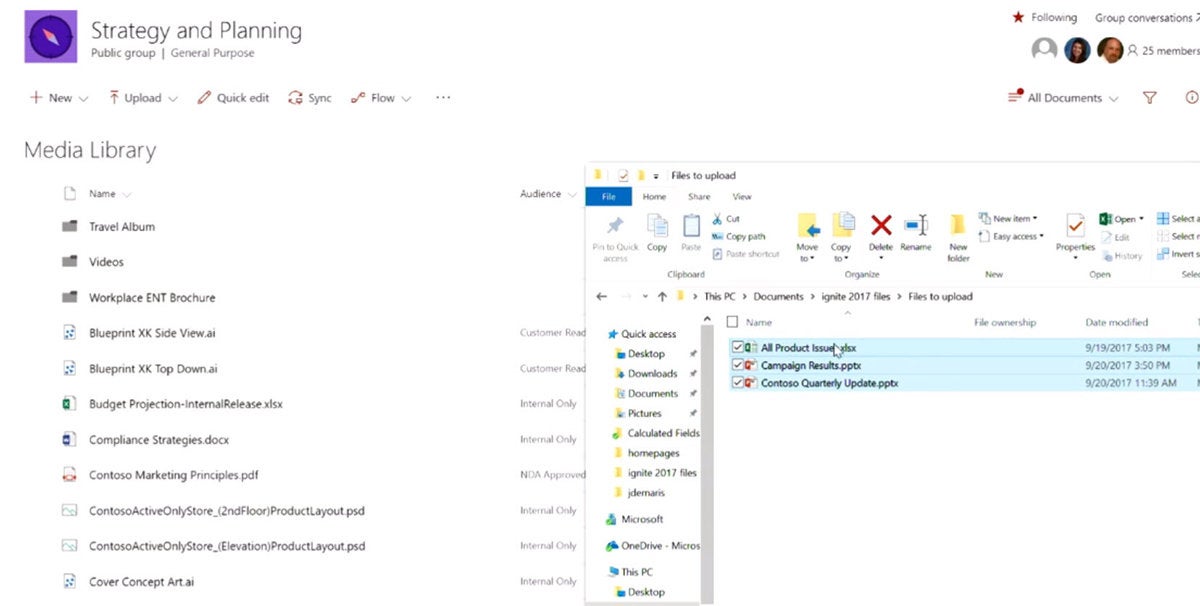The height and width of the screenshot is (606, 1200).
Task: Open the New menu in SharePoint
Action: tap(59, 98)
